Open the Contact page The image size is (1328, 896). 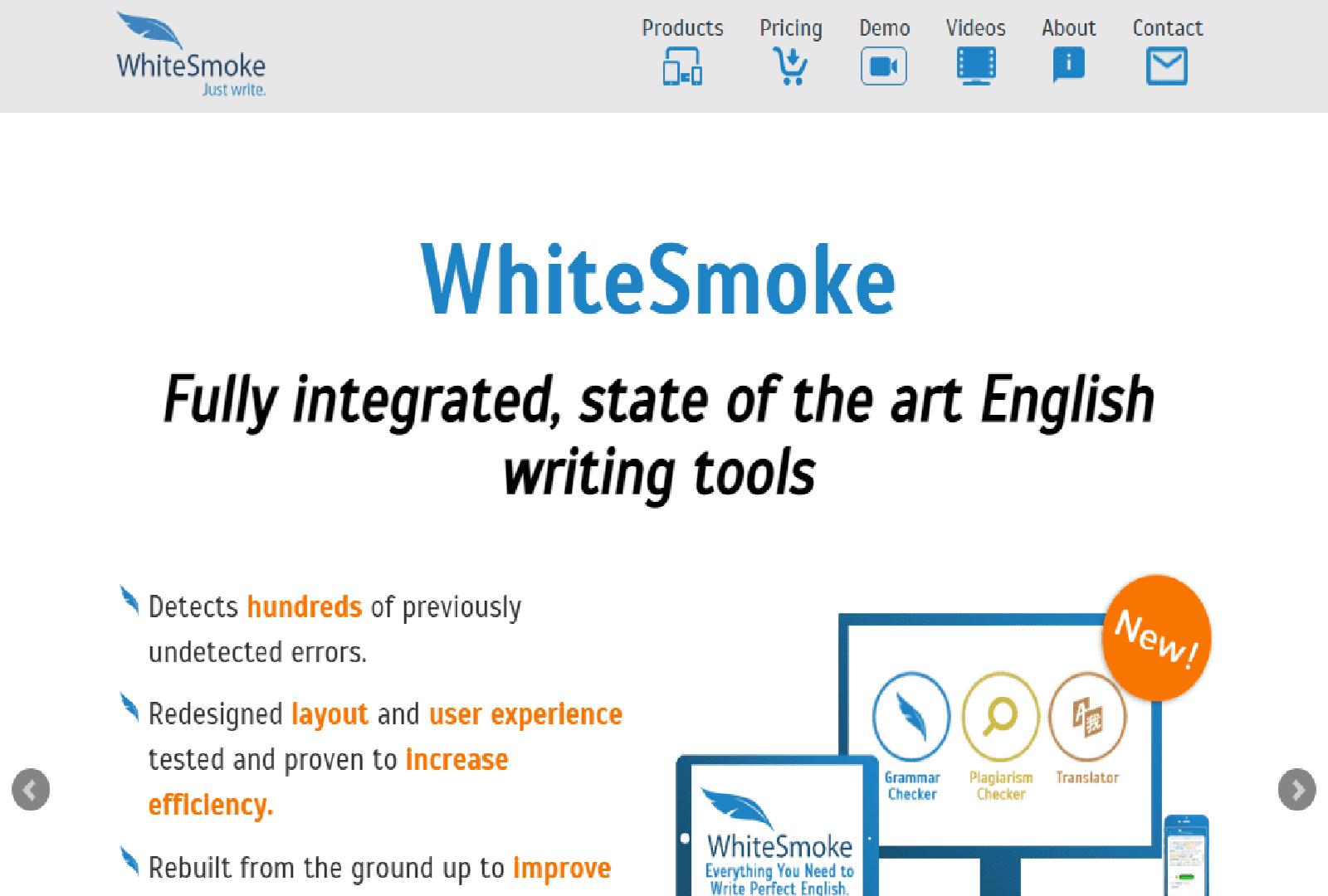(x=1167, y=27)
